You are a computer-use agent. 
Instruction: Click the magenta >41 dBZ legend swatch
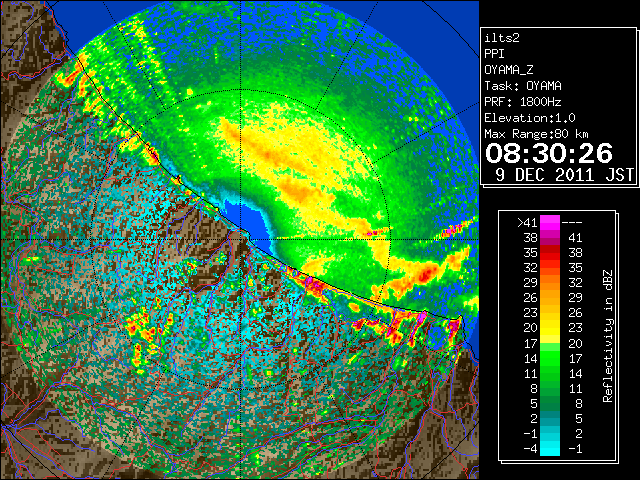click(550, 222)
